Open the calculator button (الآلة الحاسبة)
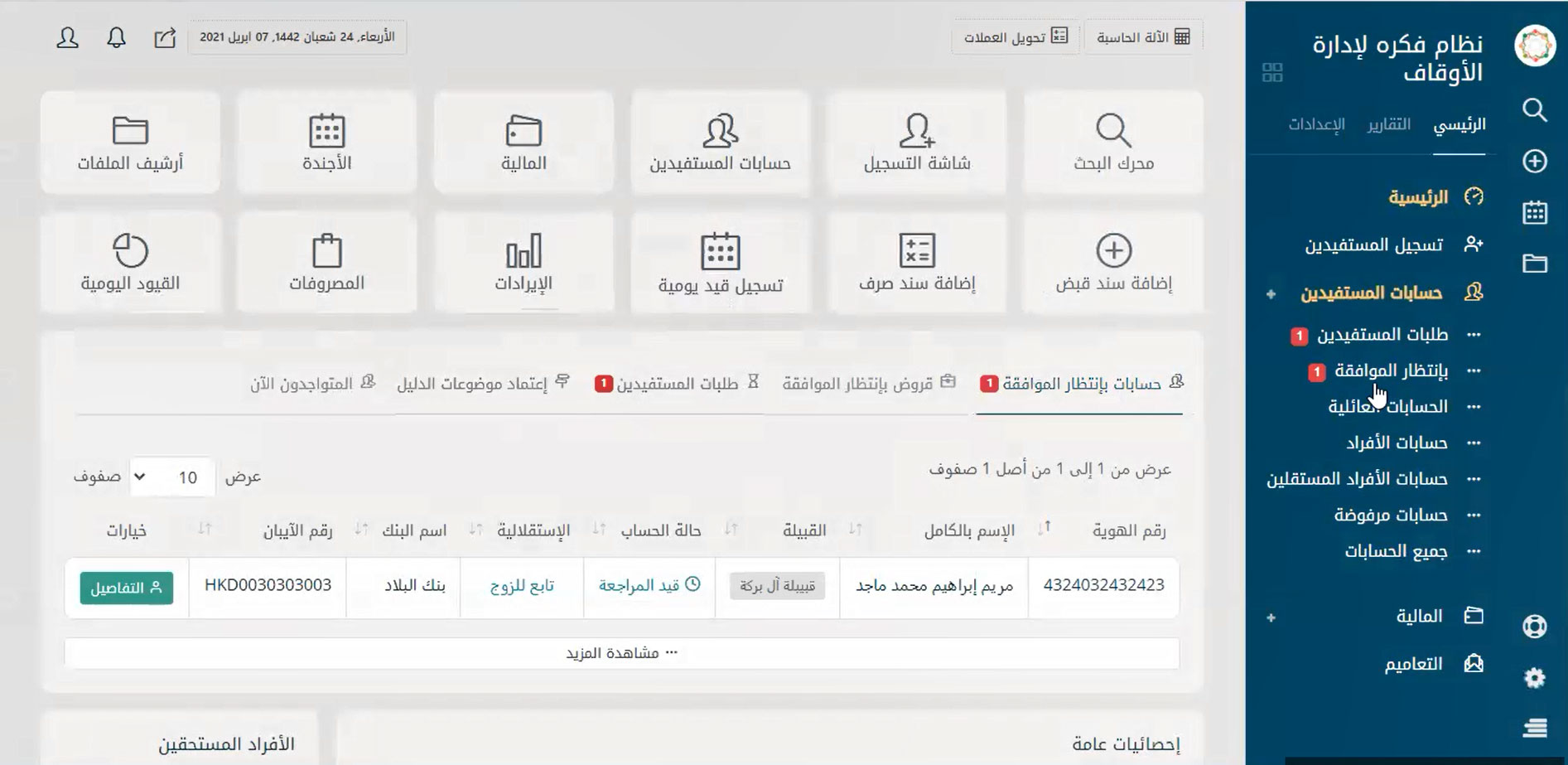 1143,37
